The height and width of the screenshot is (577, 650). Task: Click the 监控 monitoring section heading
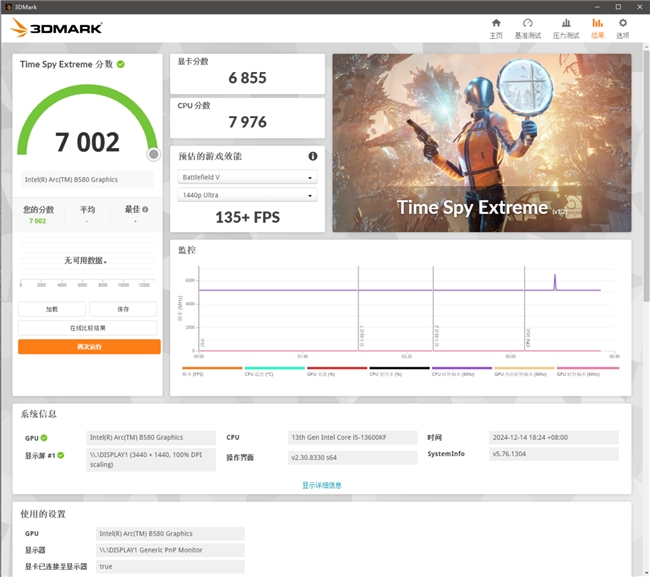pos(187,250)
